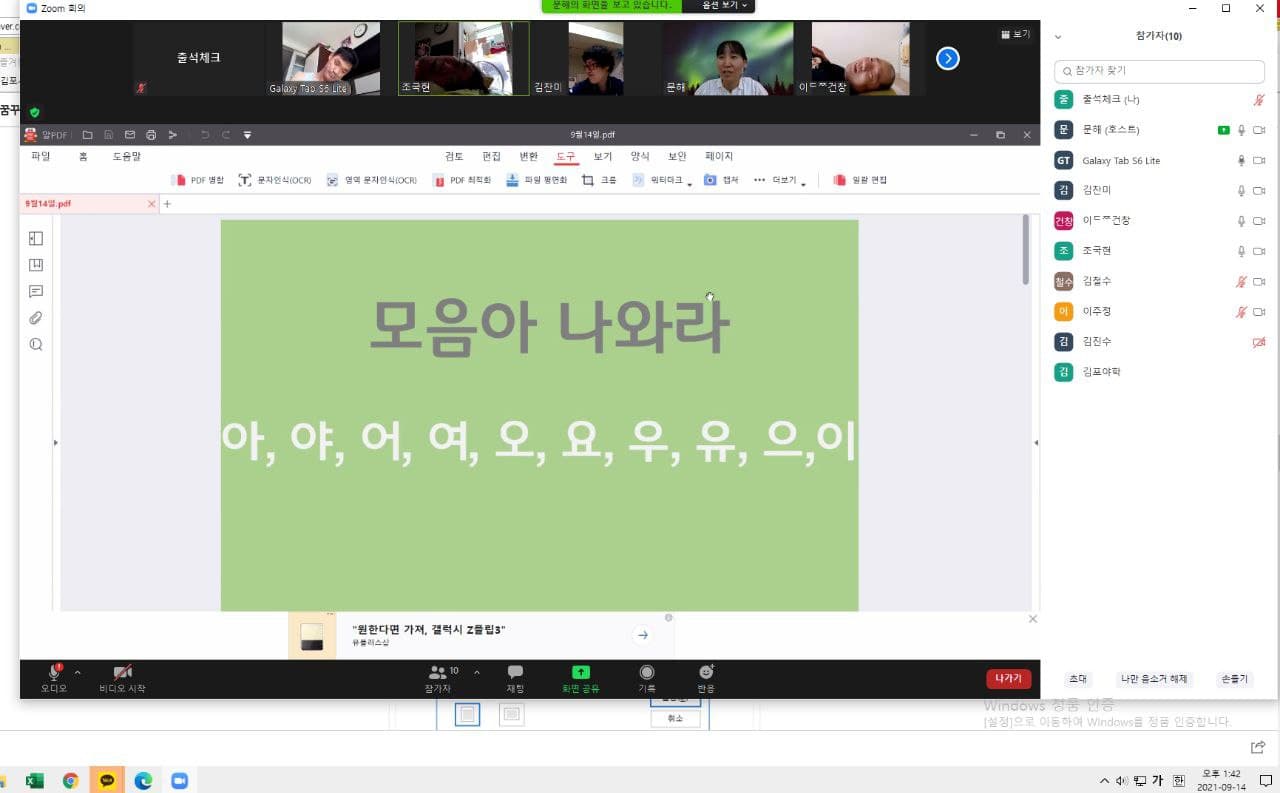Open the 파일 menu in PDF app

(41, 157)
